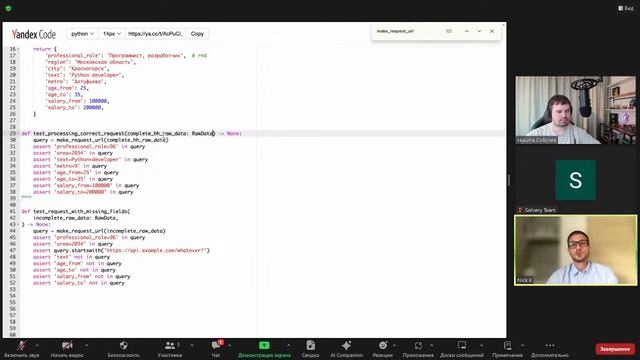Viewport: 640px width, 360px height.
Task: Click green encryption shield icon
Action: 8,8
